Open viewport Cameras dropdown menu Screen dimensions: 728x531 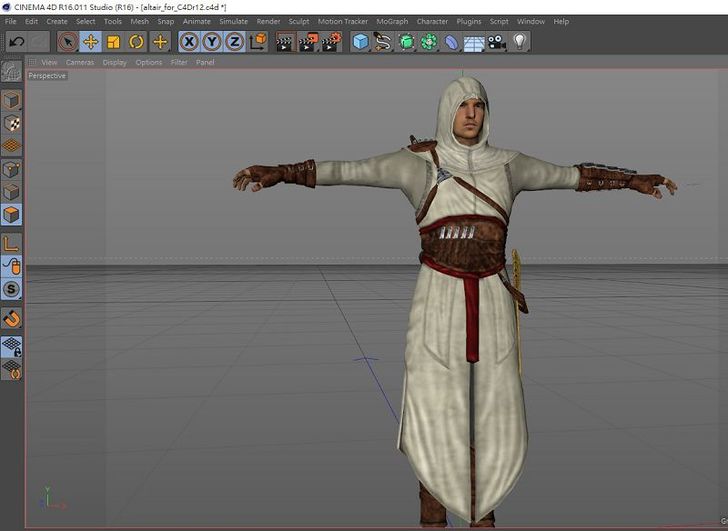(x=80, y=62)
